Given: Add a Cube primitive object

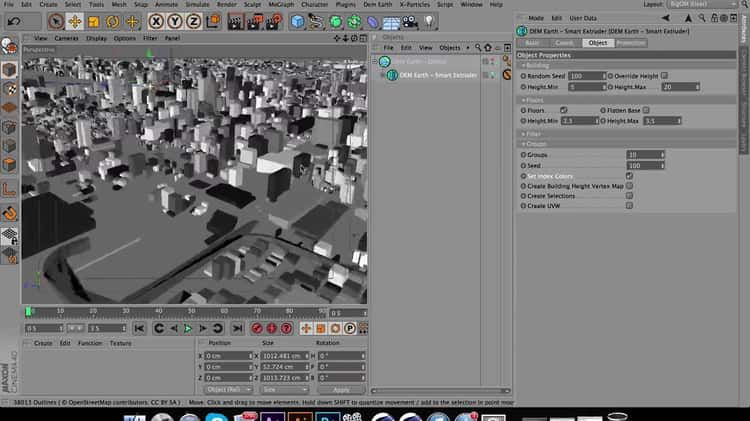Looking at the screenshot, I should (x=297, y=22).
